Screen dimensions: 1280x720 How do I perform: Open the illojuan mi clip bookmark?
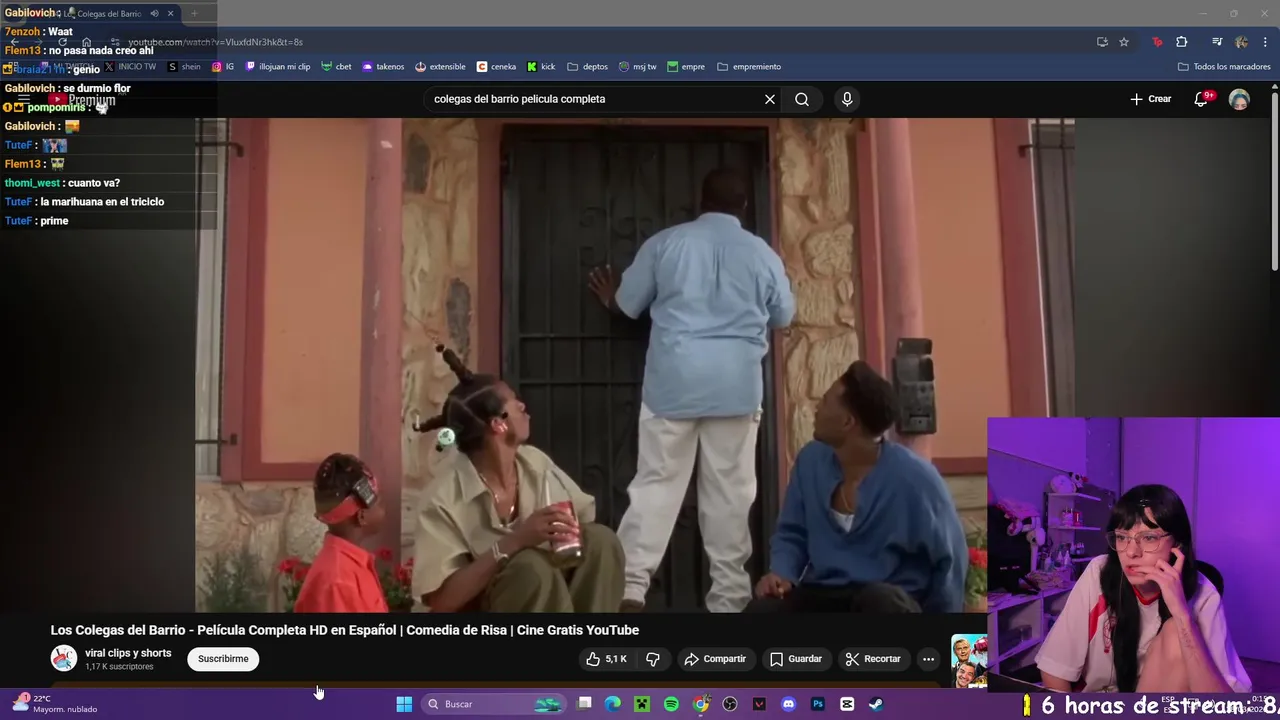[x=278, y=67]
